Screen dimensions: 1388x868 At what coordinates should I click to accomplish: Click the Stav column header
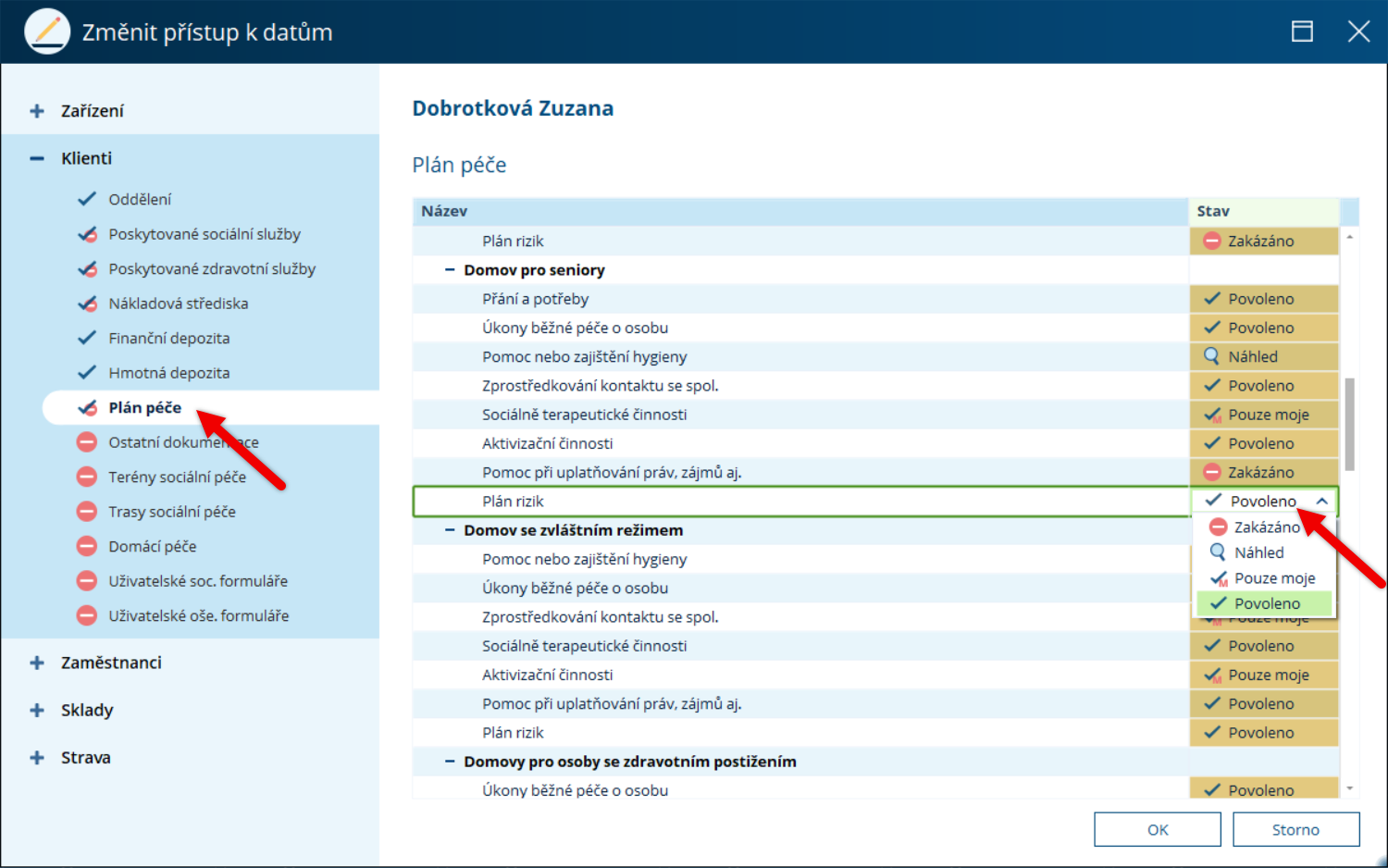tap(1264, 211)
